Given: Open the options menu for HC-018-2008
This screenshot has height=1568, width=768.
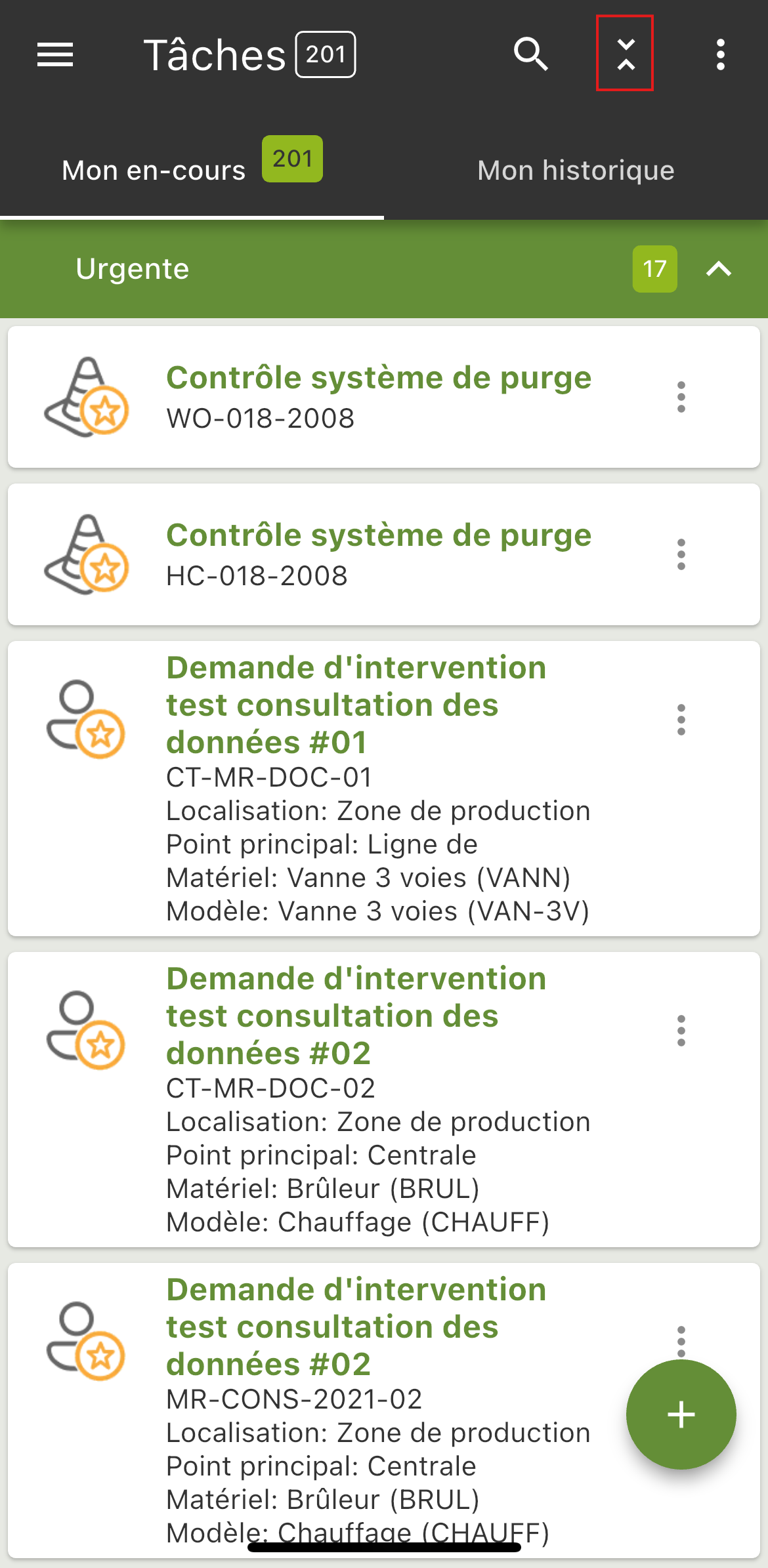Looking at the screenshot, I should [x=681, y=554].
